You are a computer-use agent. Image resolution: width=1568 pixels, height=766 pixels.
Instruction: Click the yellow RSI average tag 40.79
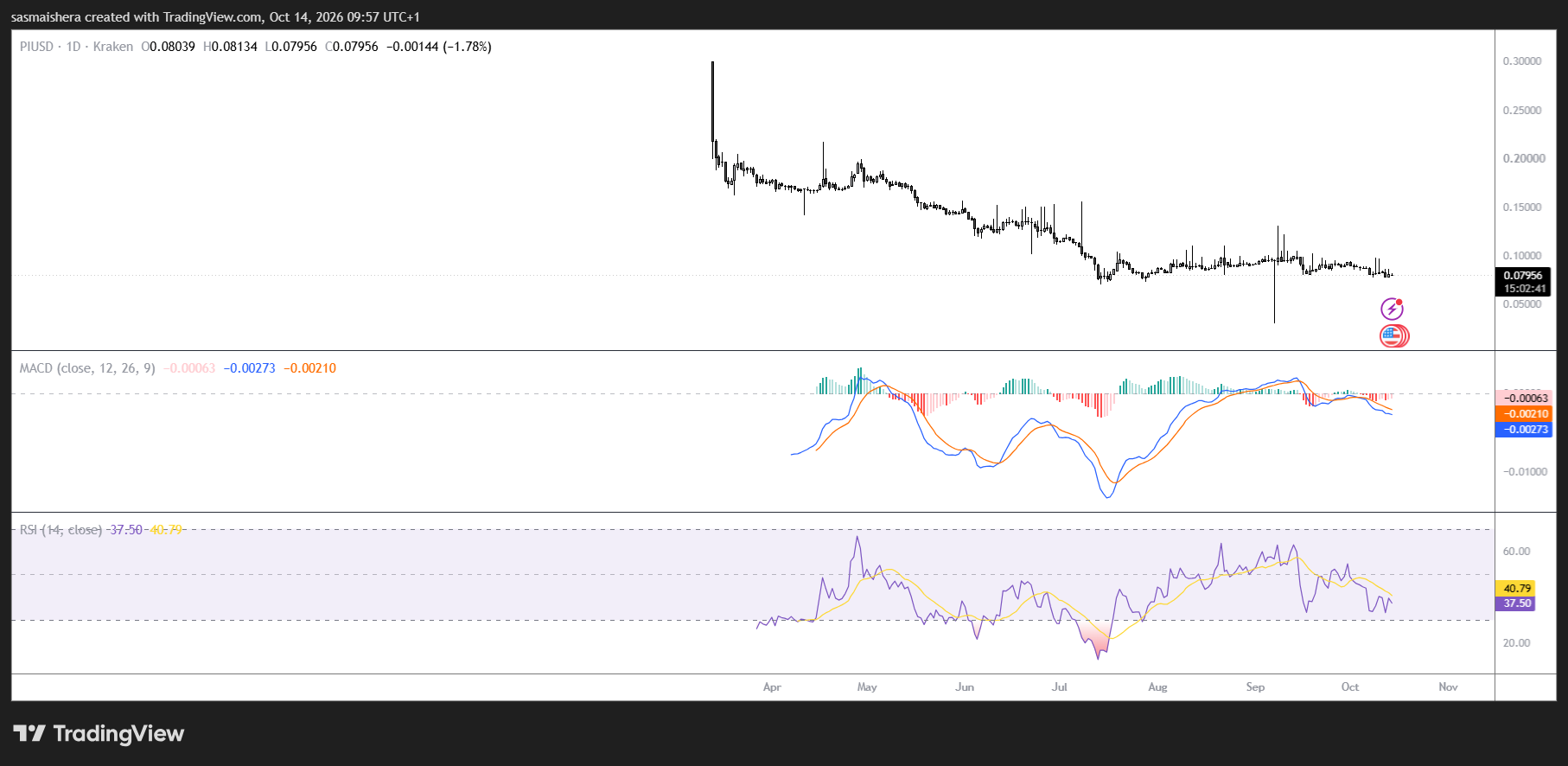pyautogui.click(x=1516, y=588)
